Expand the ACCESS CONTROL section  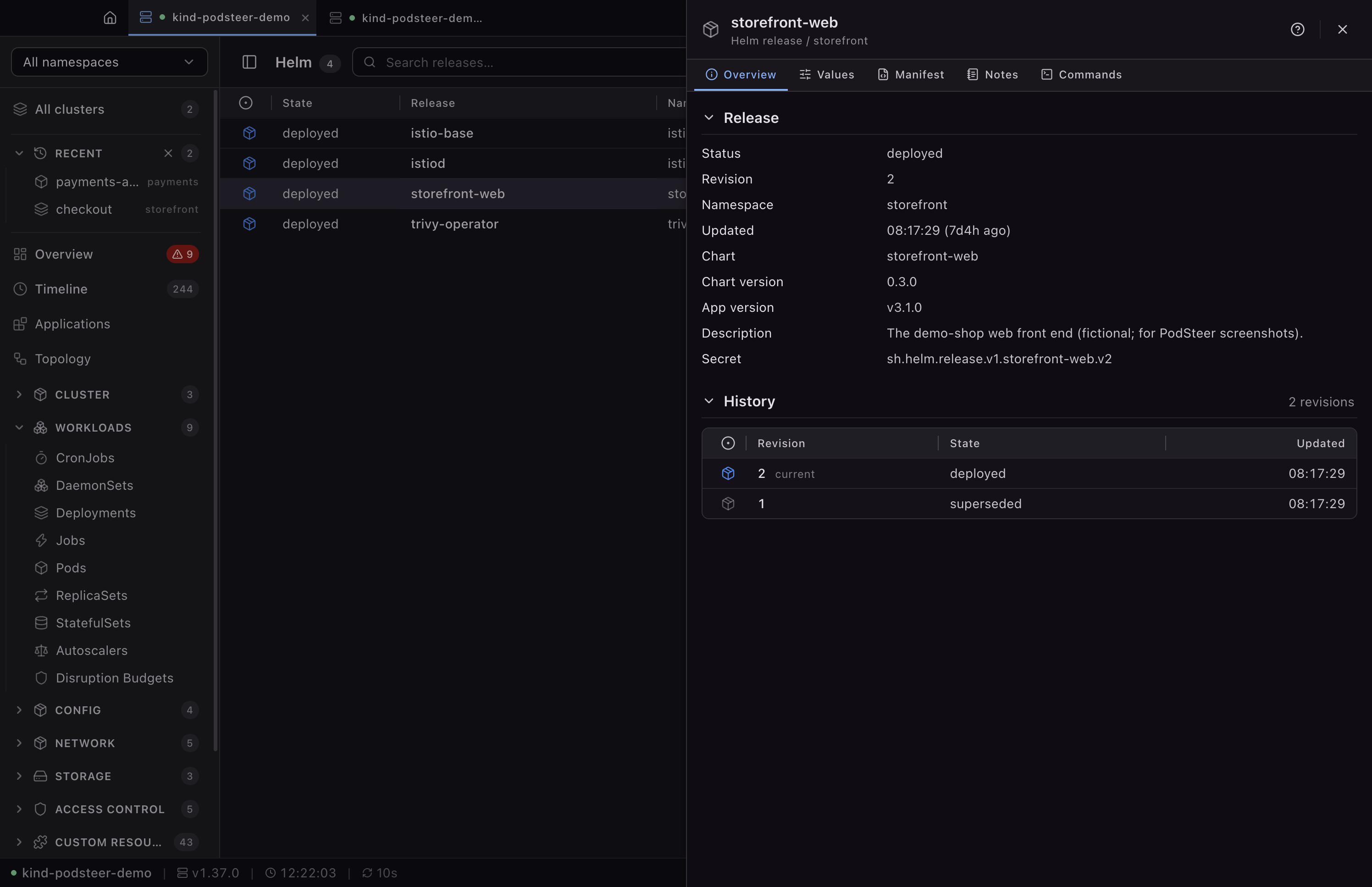[x=19, y=809]
